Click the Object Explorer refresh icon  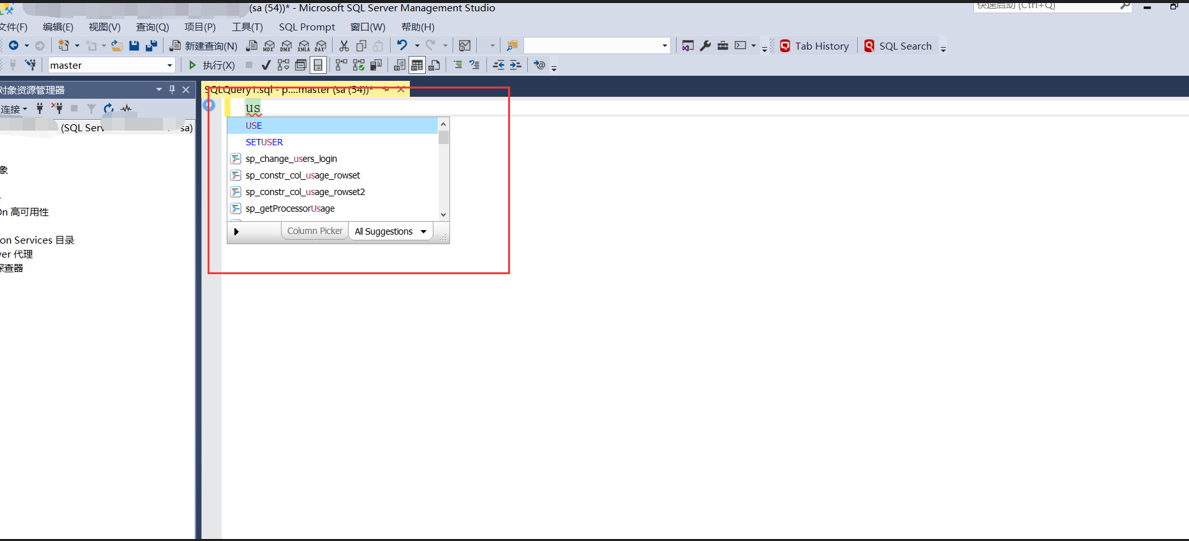tap(108, 109)
